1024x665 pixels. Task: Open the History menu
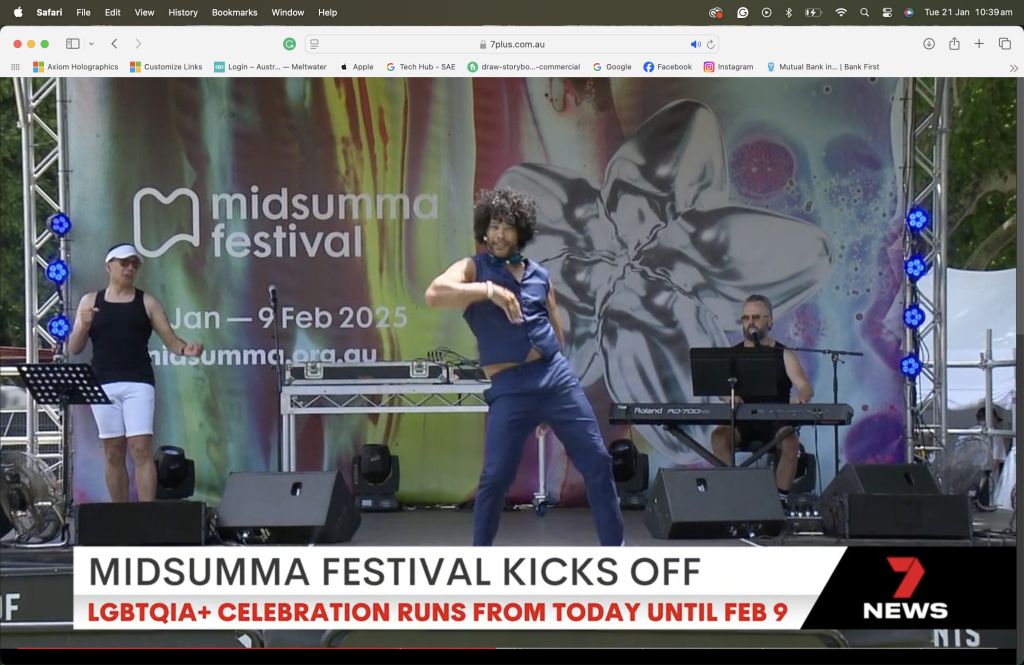(183, 12)
